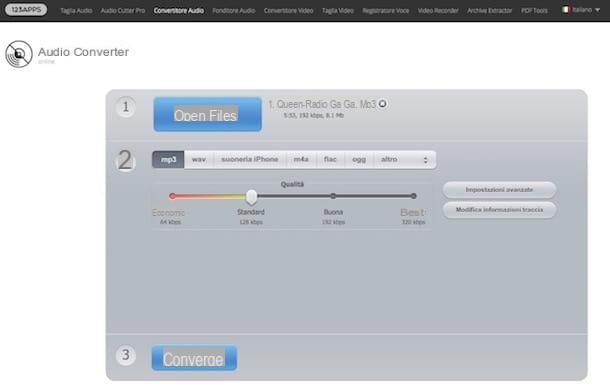The image size is (610, 390).
Task: Open PDF Tools
Action: (534, 11)
